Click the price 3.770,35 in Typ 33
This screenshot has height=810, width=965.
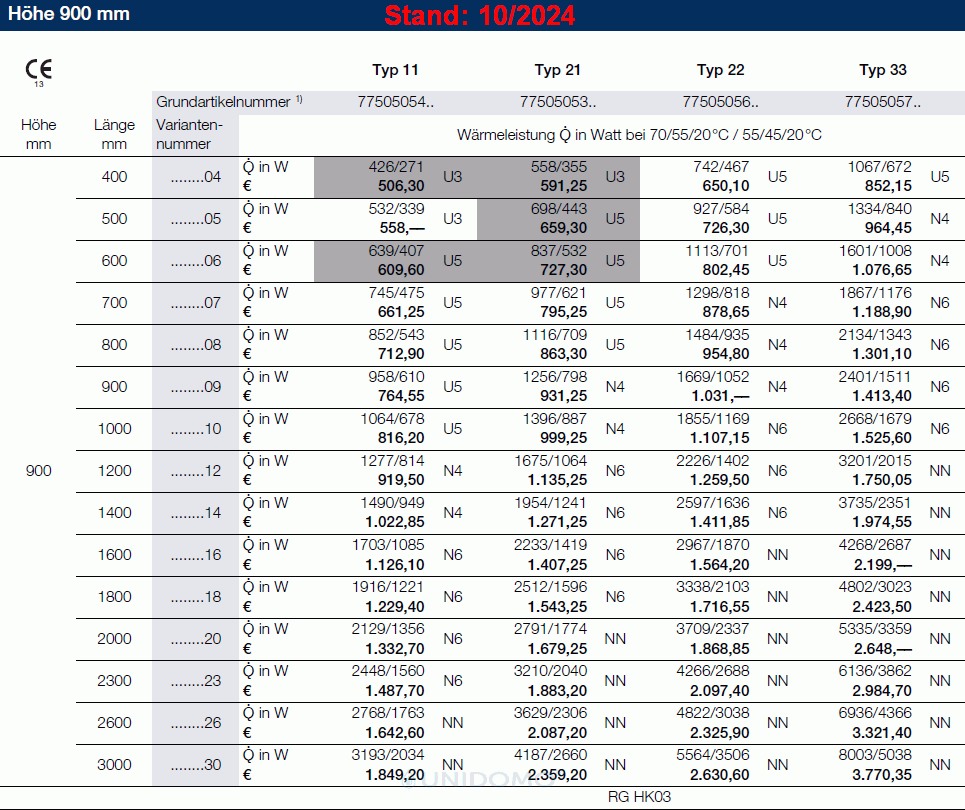click(882, 774)
